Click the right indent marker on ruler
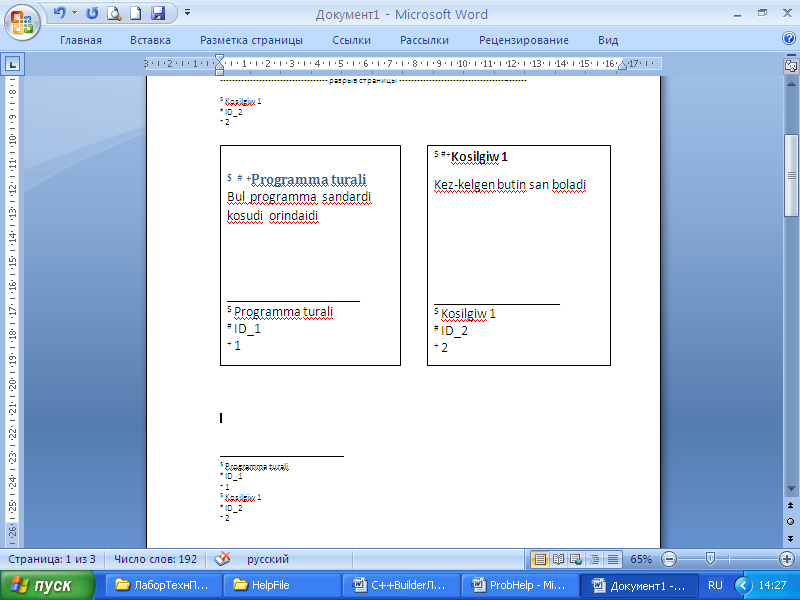 tap(622, 65)
